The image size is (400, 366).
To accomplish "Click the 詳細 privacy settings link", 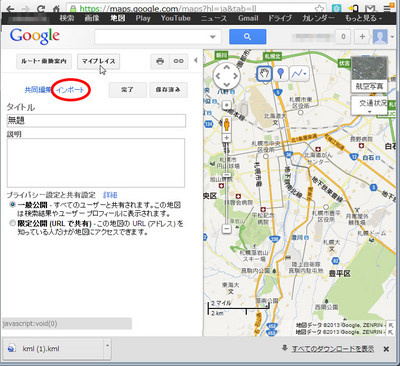I will coord(110,195).
